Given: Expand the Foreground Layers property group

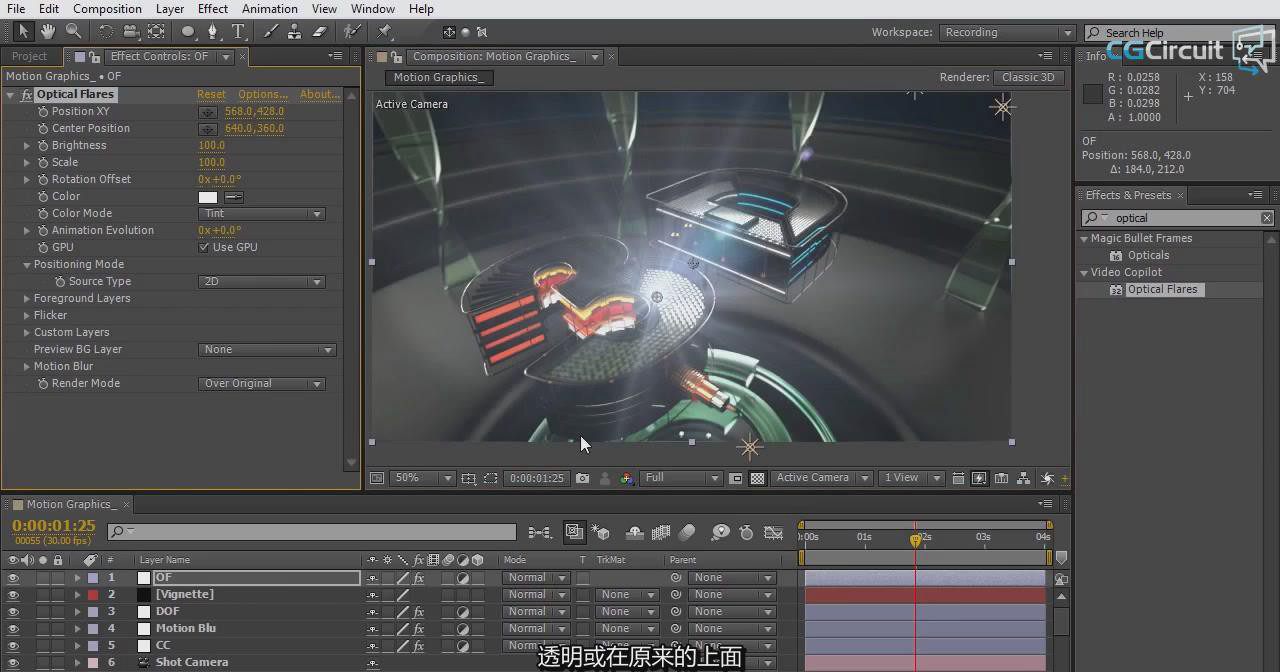Looking at the screenshot, I should coord(27,298).
